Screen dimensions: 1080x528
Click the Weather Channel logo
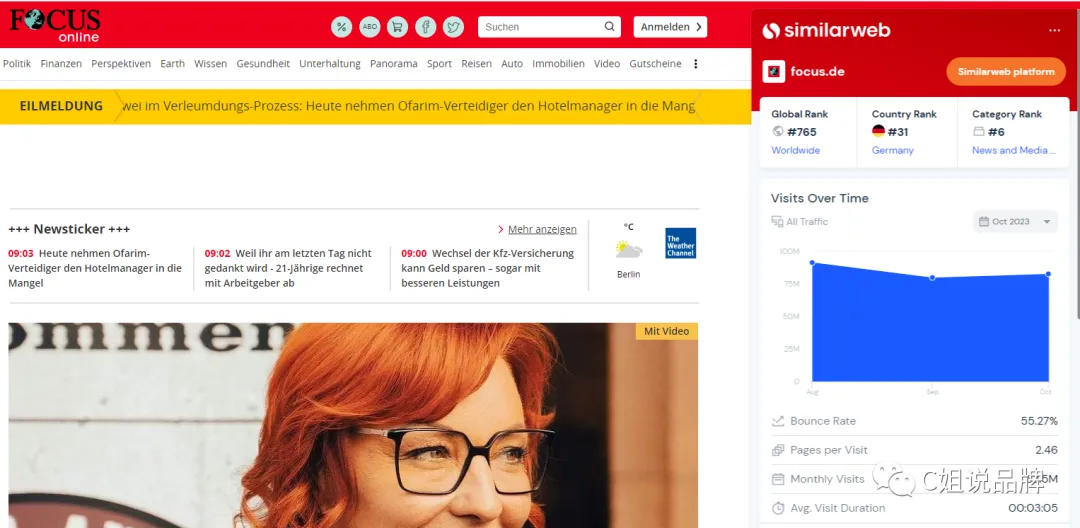pyautogui.click(x=681, y=243)
